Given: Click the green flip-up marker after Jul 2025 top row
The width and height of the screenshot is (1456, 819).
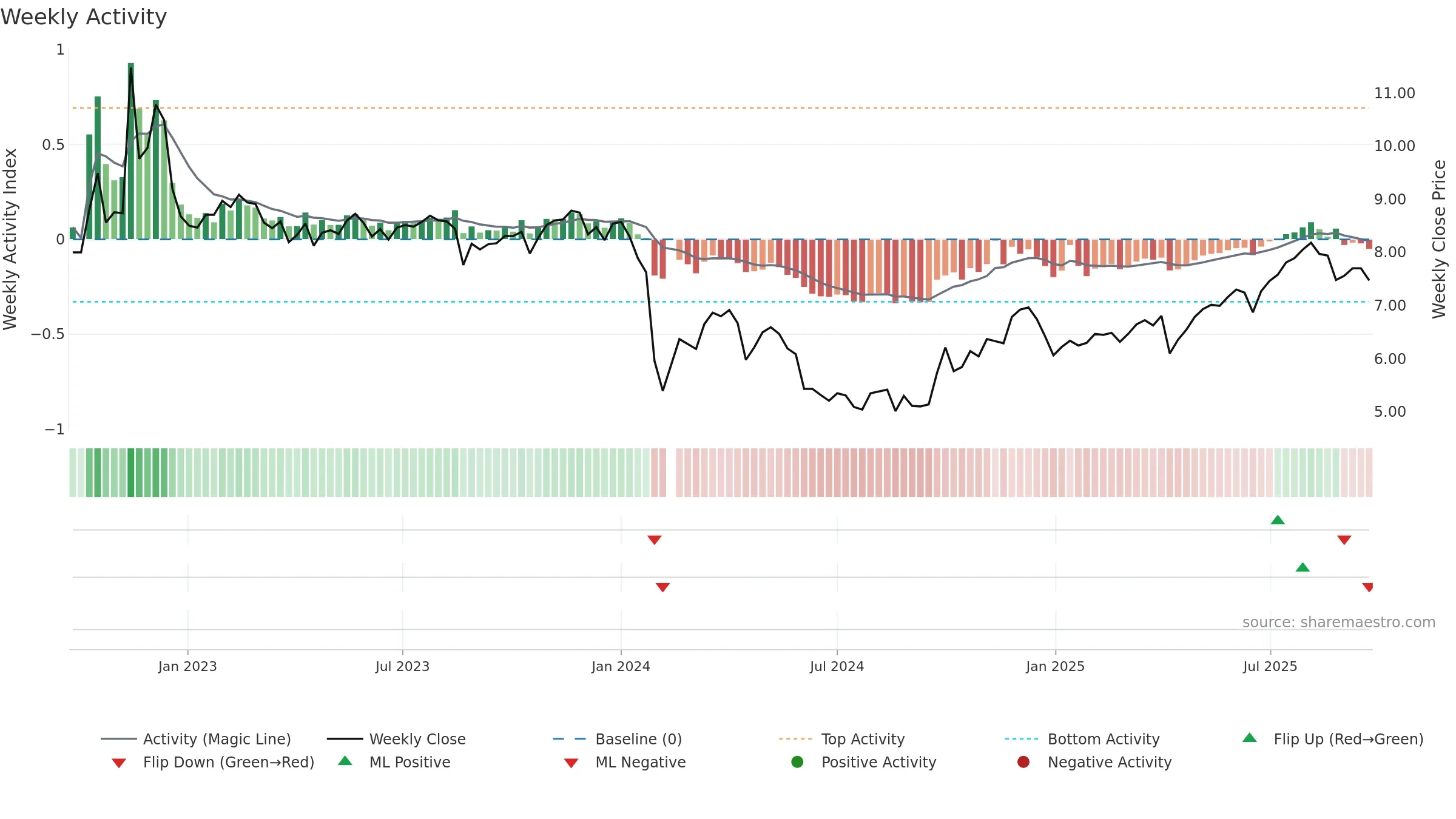Looking at the screenshot, I should [1278, 520].
